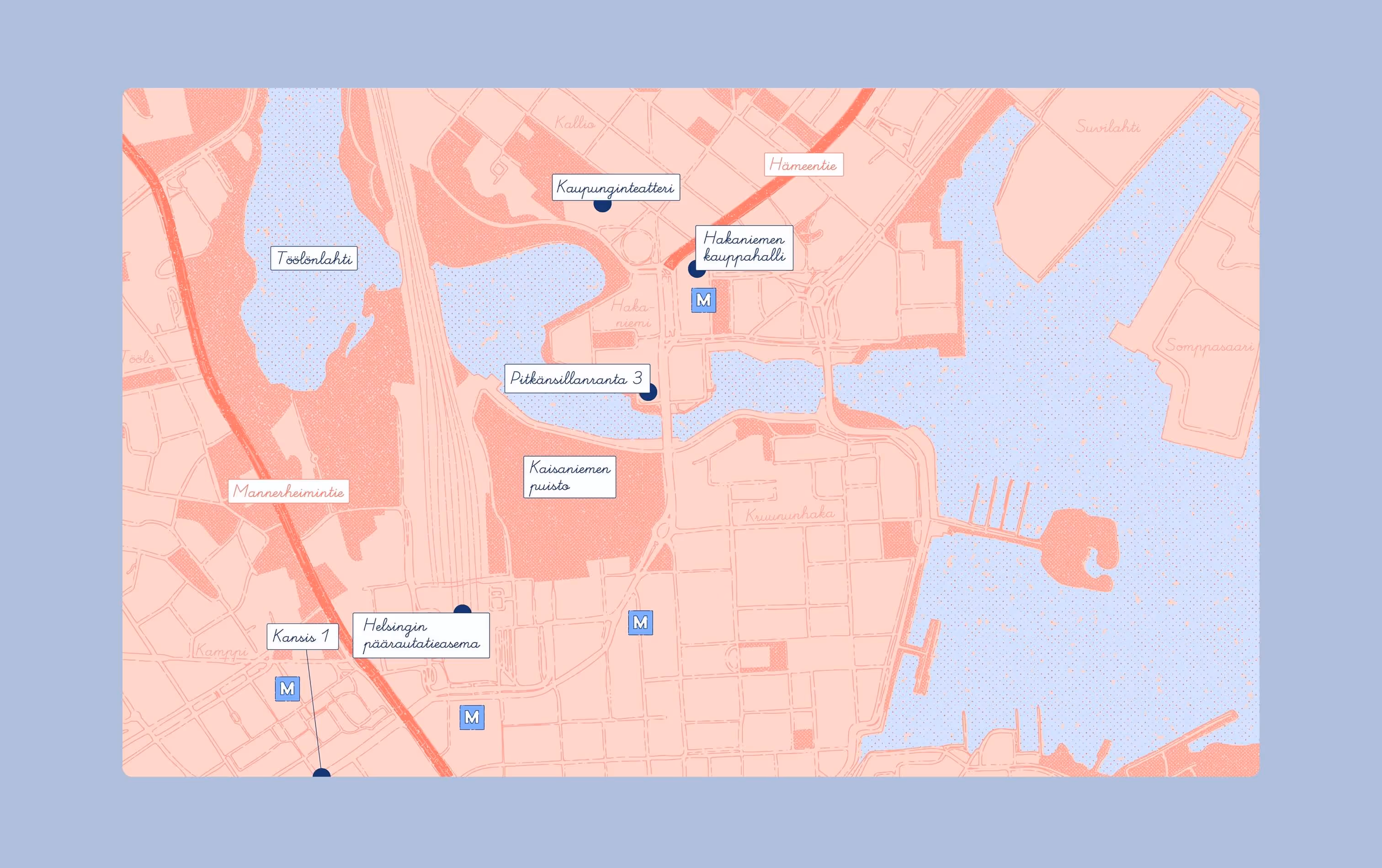Viewport: 1382px width, 868px height.
Task: Click the Hämeentie street label
Action: 803,164
